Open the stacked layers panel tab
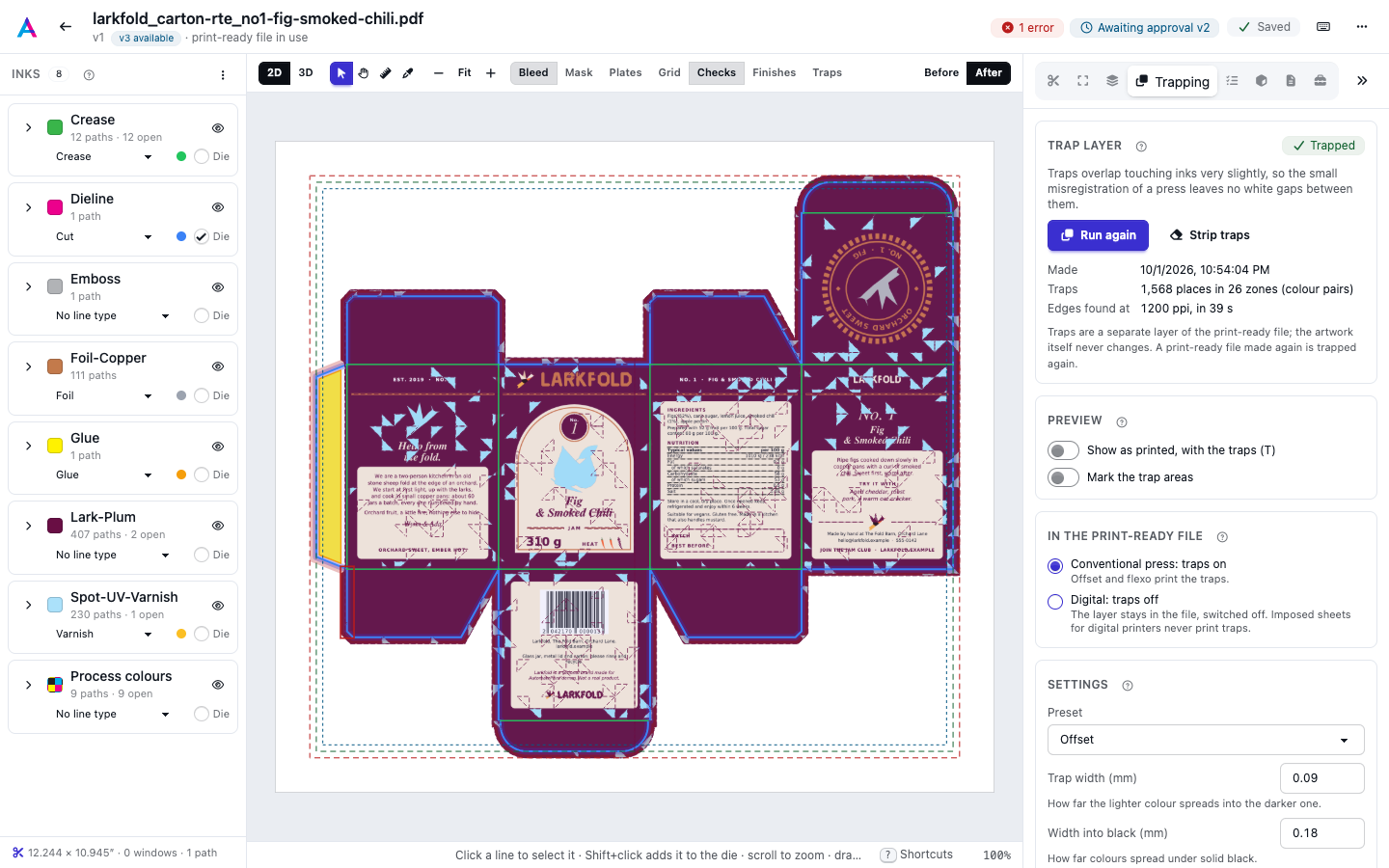 1112,81
